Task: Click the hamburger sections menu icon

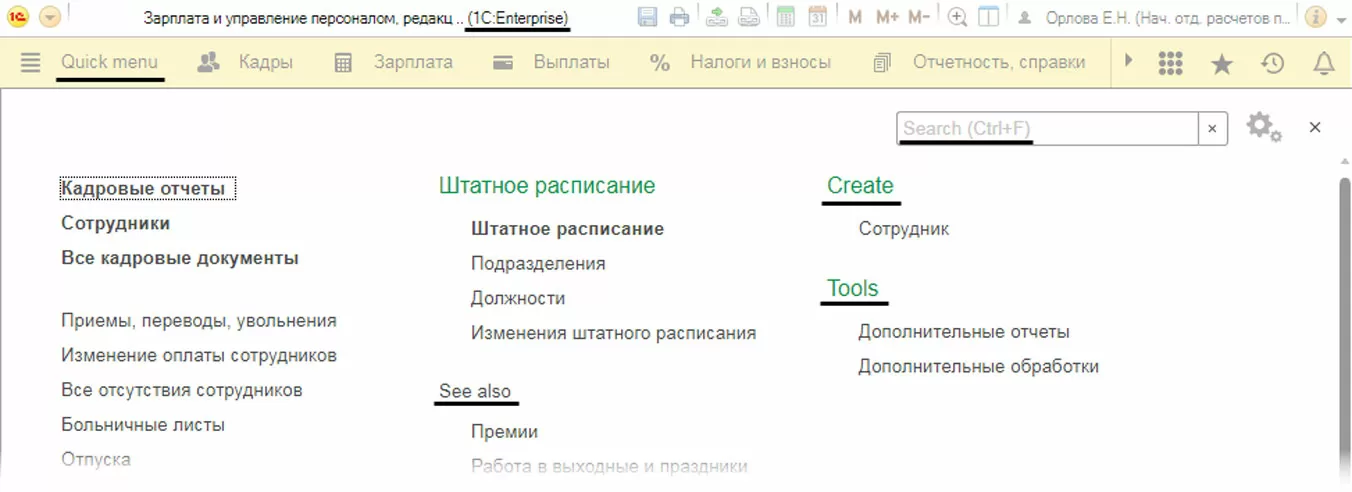Action: tap(31, 62)
